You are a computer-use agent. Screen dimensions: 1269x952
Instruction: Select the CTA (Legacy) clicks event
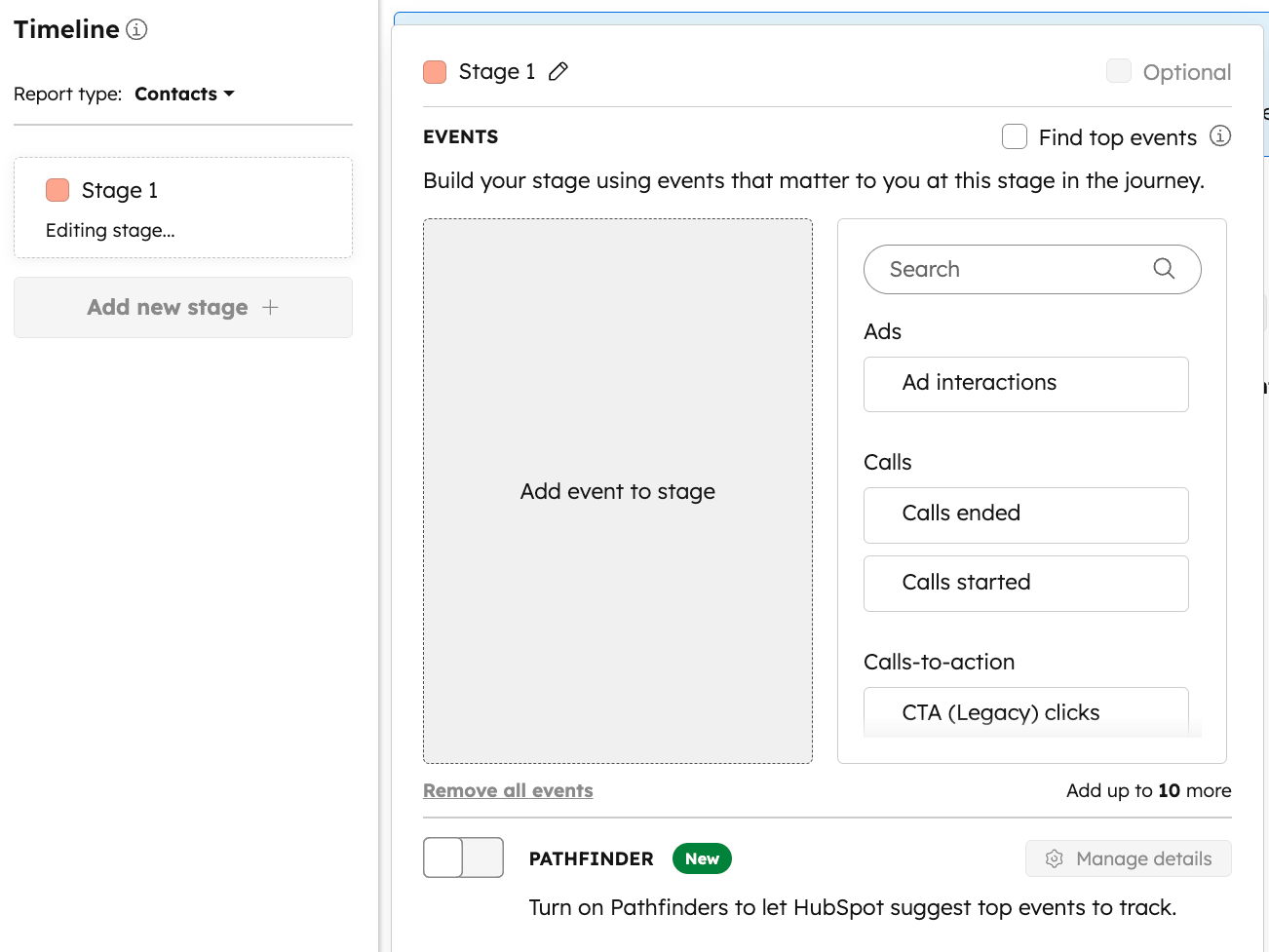pos(1026,712)
